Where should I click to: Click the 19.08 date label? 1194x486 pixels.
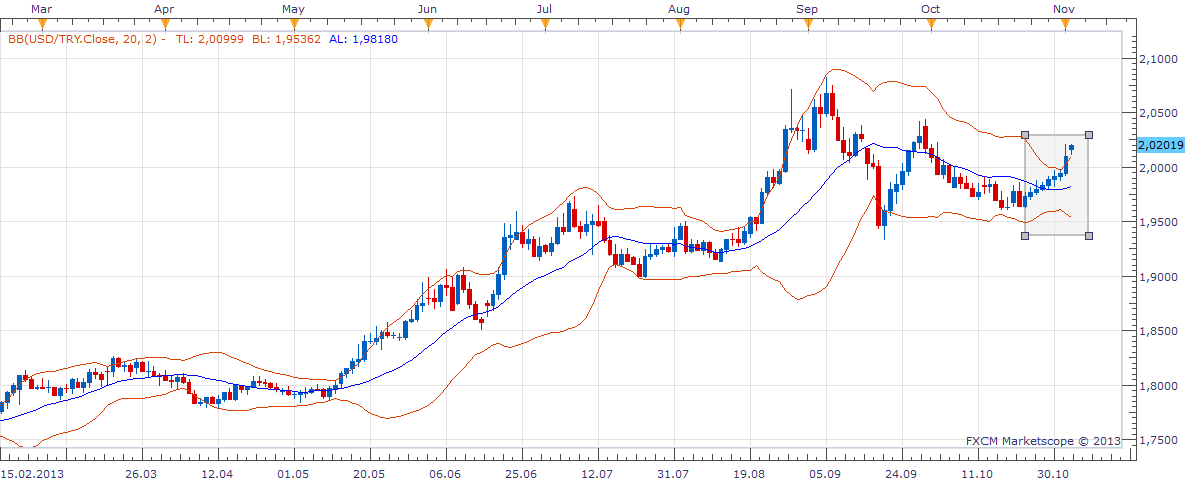pyautogui.click(x=750, y=472)
